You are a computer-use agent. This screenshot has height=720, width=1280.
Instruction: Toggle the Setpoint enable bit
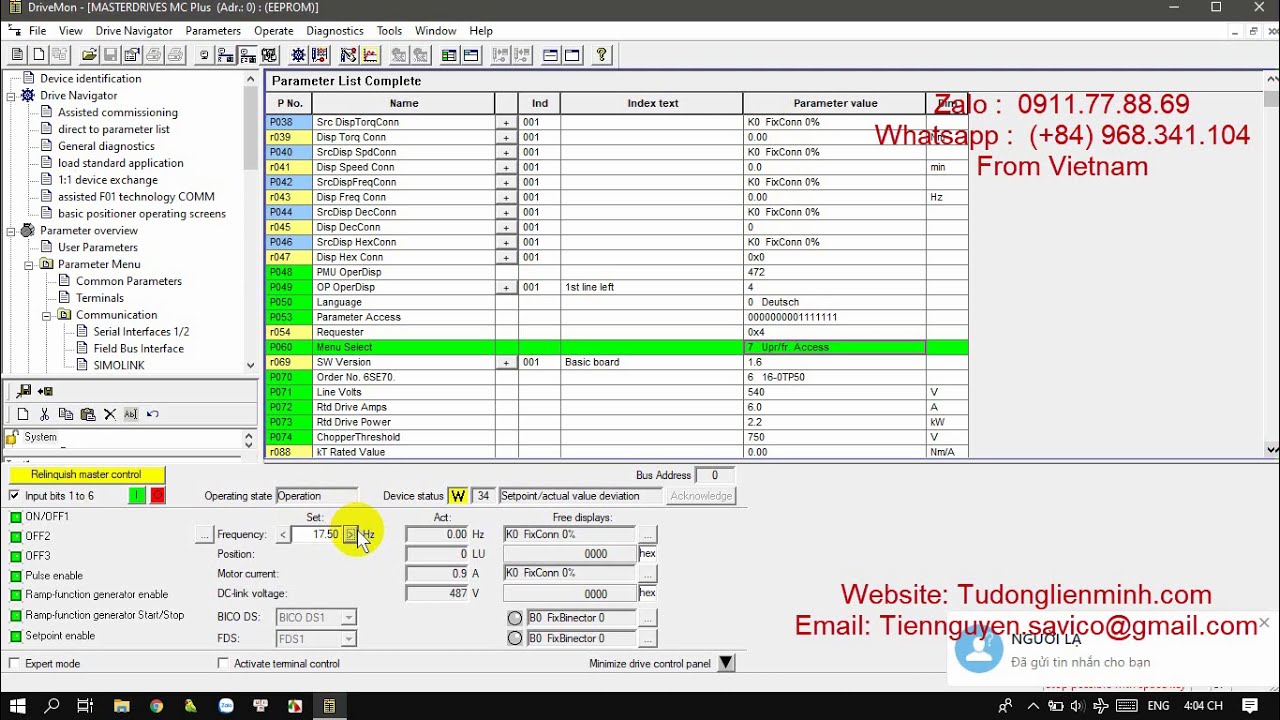pyautogui.click(x=15, y=636)
